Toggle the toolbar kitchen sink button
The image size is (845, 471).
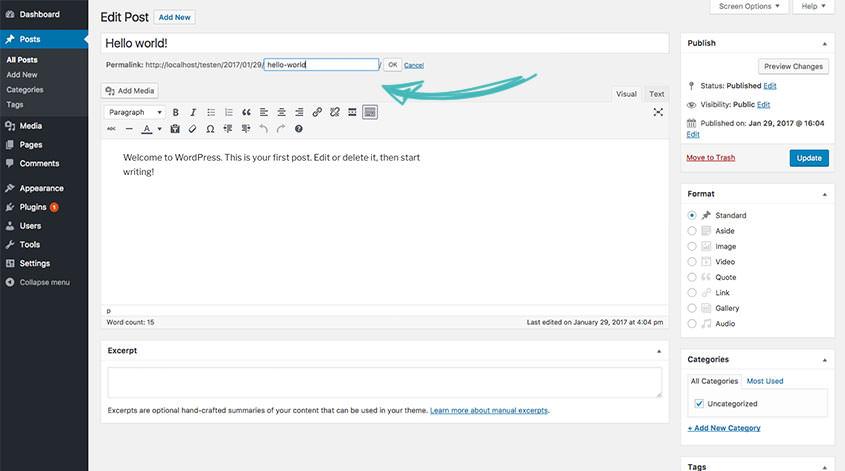click(370, 112)
